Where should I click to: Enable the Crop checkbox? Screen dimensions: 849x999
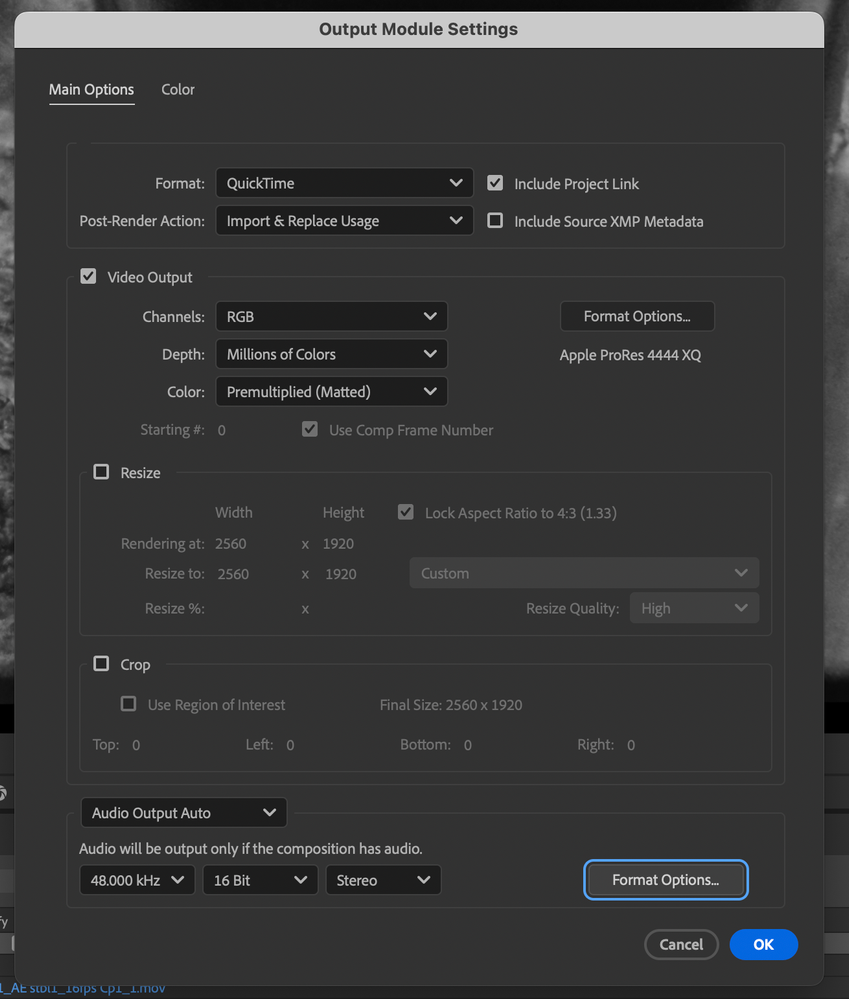[101, 664]
